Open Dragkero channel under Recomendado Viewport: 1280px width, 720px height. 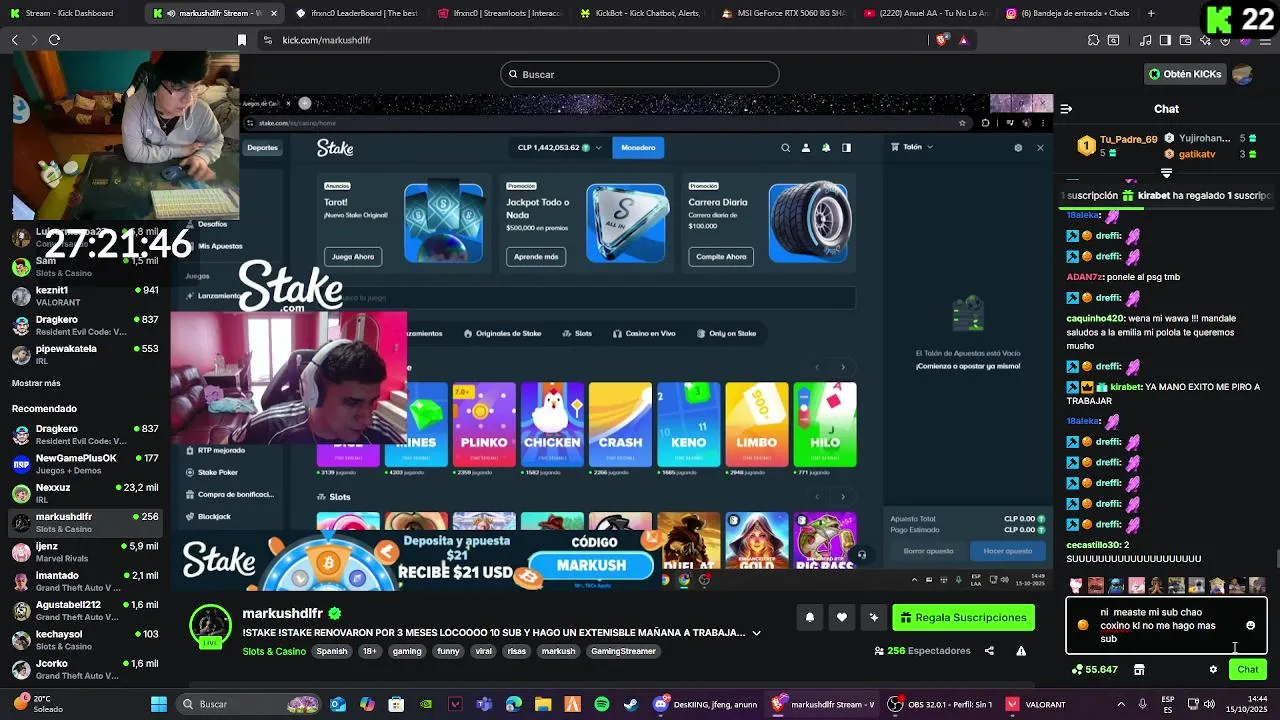(84, 434)
